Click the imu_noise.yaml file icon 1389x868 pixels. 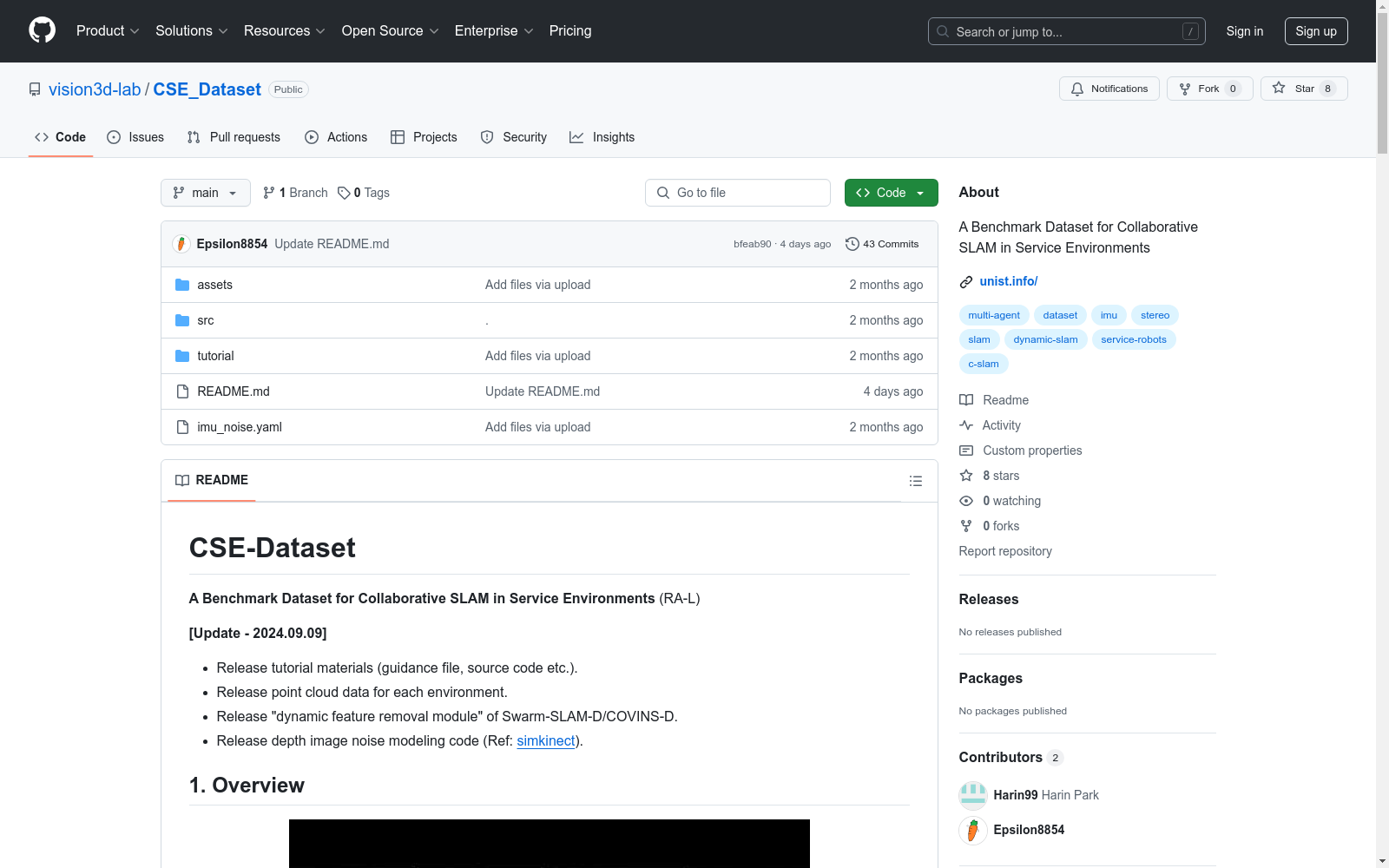(182, 427)
